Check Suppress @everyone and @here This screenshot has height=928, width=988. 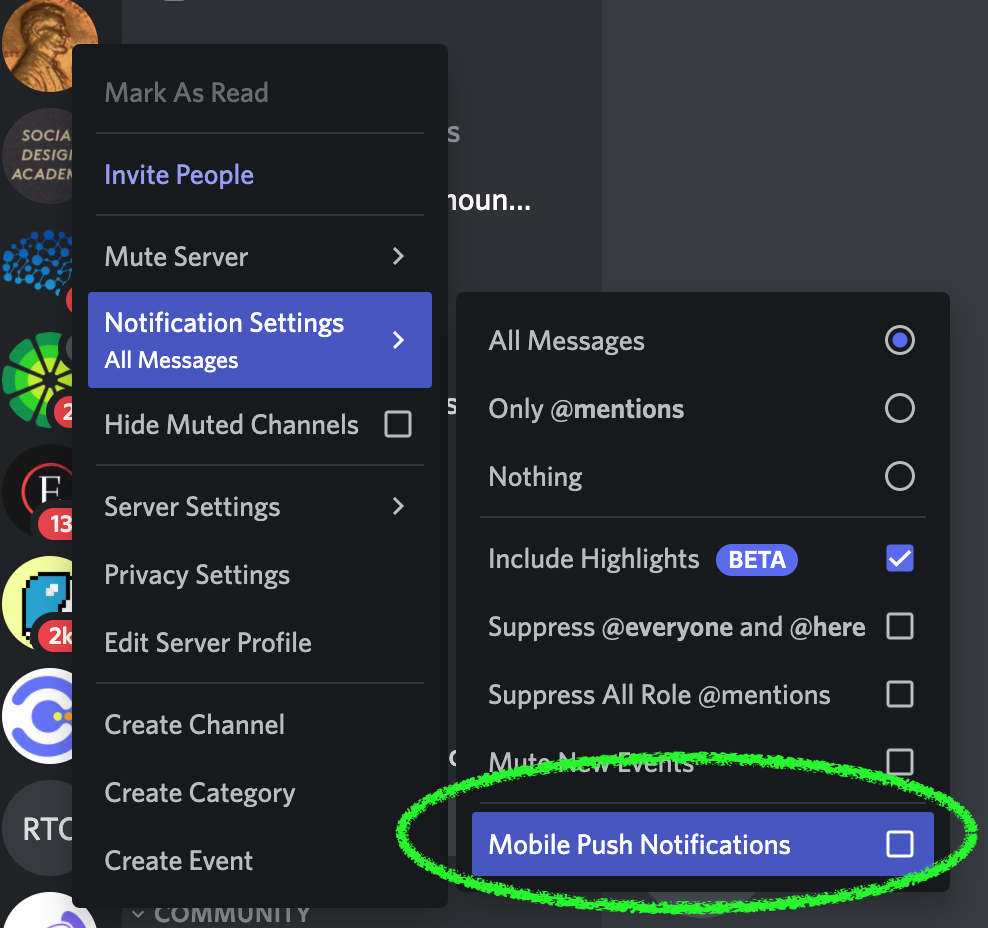(899, 627)
